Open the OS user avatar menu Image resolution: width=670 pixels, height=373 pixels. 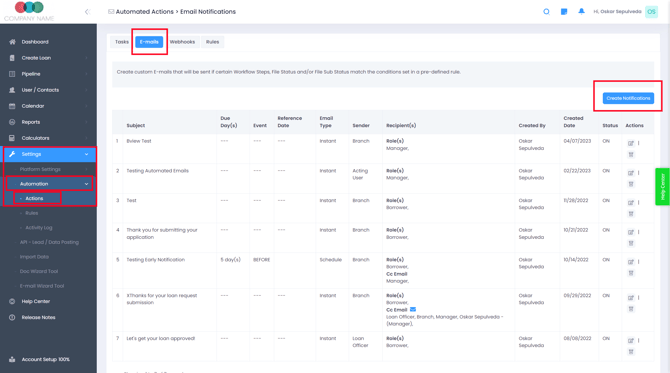click(x=651, y=12)
